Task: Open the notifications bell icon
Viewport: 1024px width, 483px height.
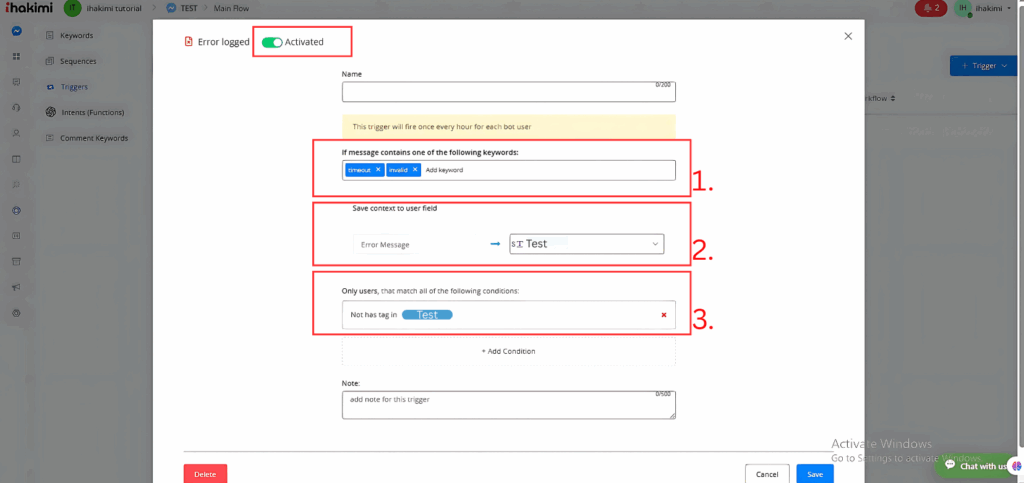Action: click(x=930, y=9)
